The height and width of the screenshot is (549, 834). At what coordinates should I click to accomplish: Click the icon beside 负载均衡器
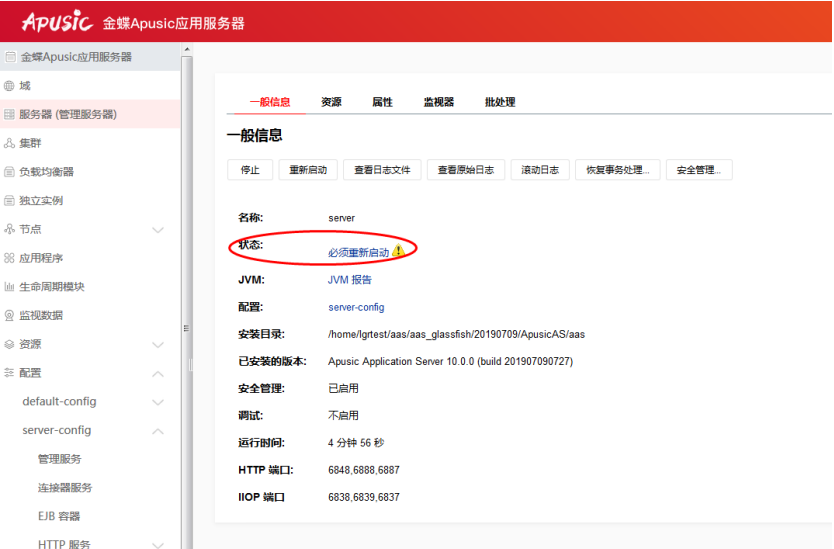point(9,172)
